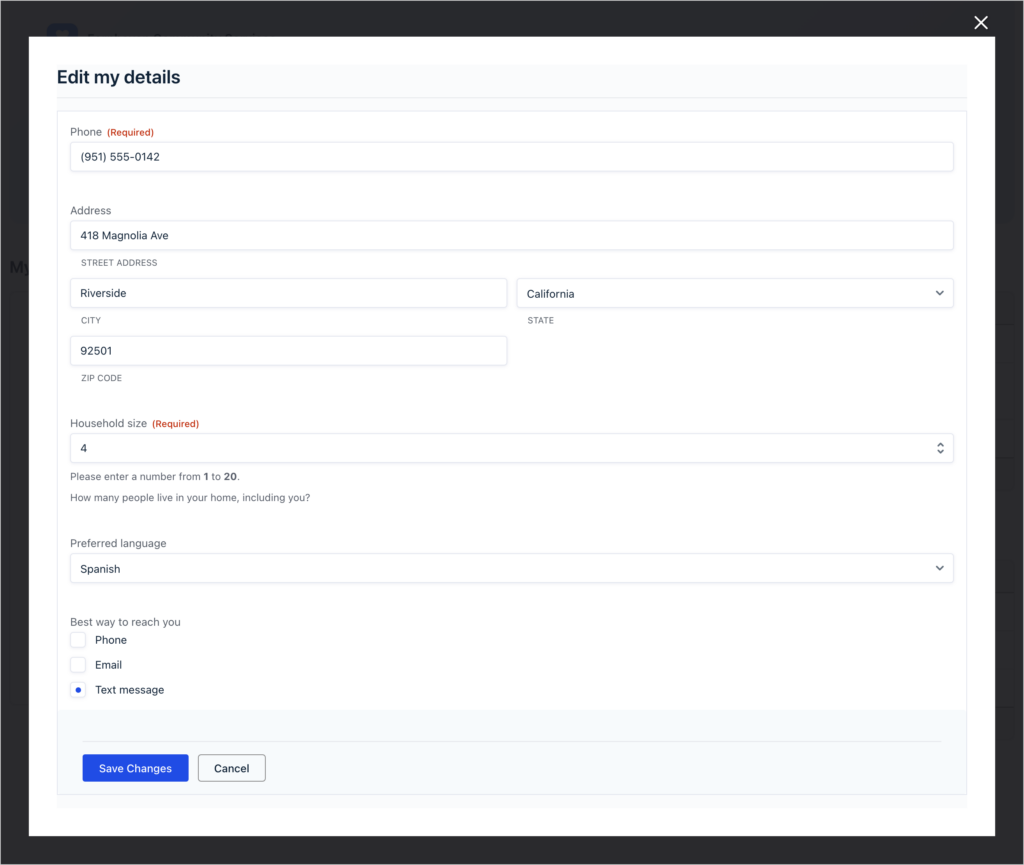Viewport: 1024px width, 865px height.
Task: Select Text message contact option
Action: (78, 689)
